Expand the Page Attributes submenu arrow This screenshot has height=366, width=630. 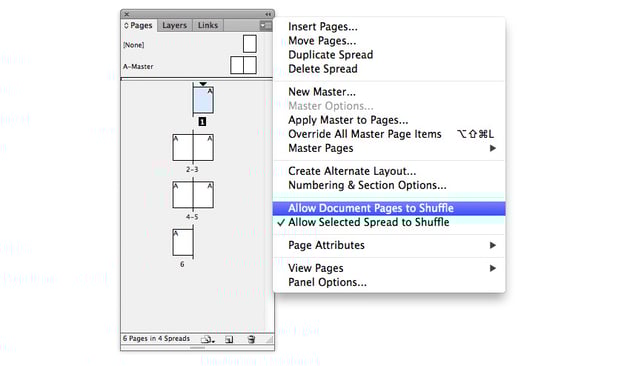tap(493, 245)
